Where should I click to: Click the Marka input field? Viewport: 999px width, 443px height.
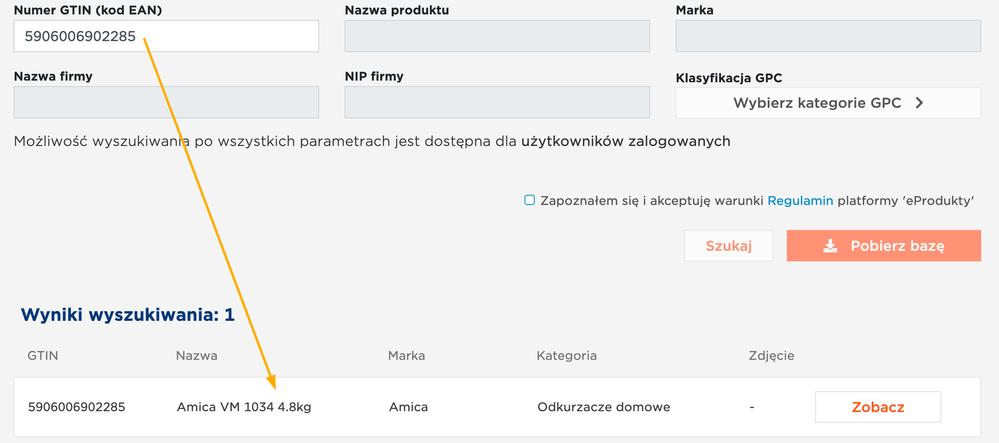[828, 36]
